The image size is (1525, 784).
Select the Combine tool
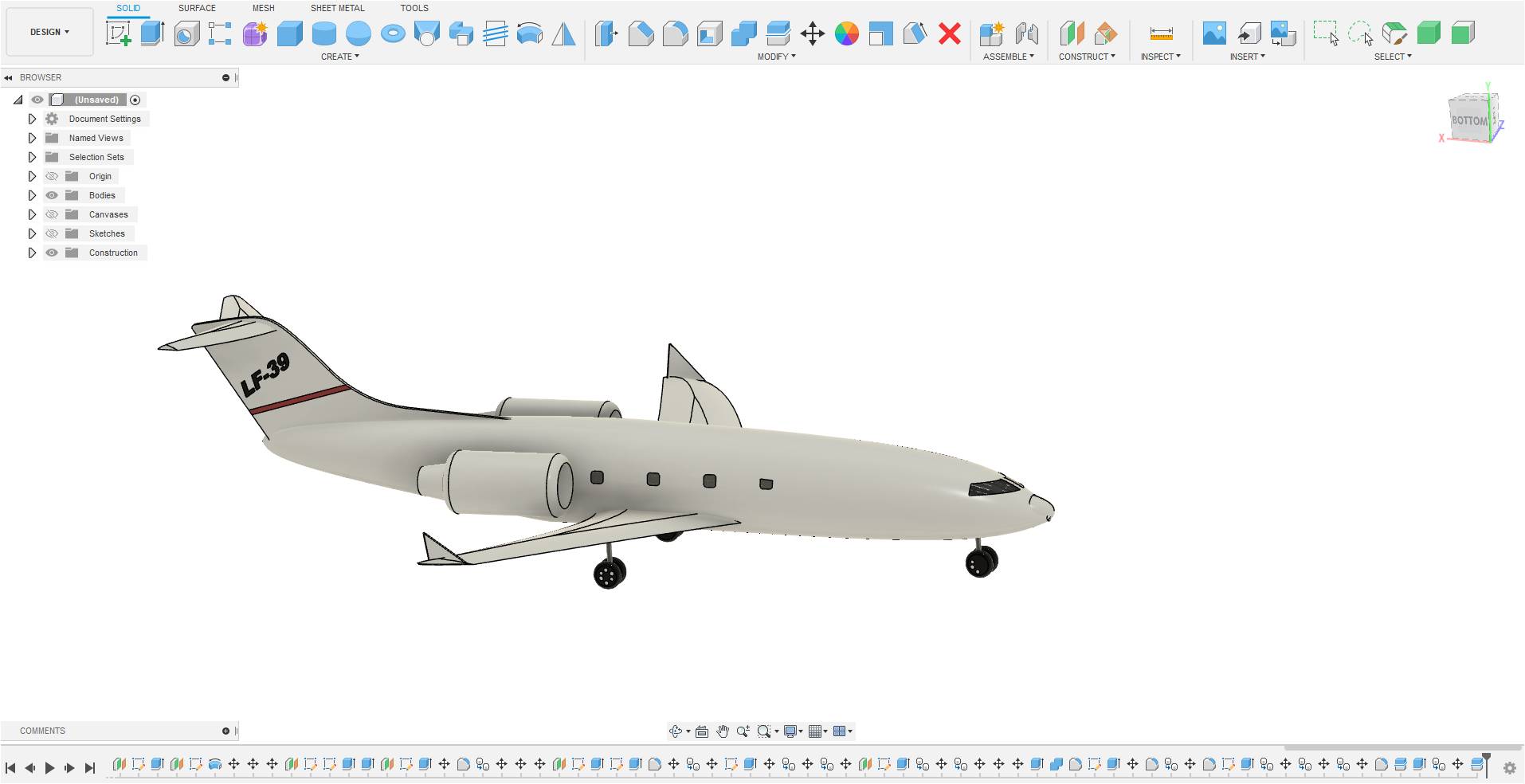(x=743, y=33)
